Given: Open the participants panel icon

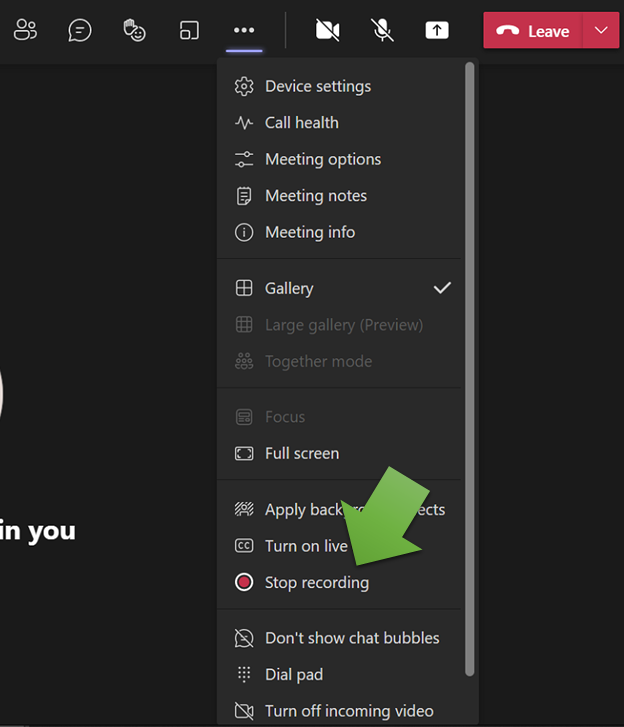Looking at the screenshot, I should coord(25,30).
